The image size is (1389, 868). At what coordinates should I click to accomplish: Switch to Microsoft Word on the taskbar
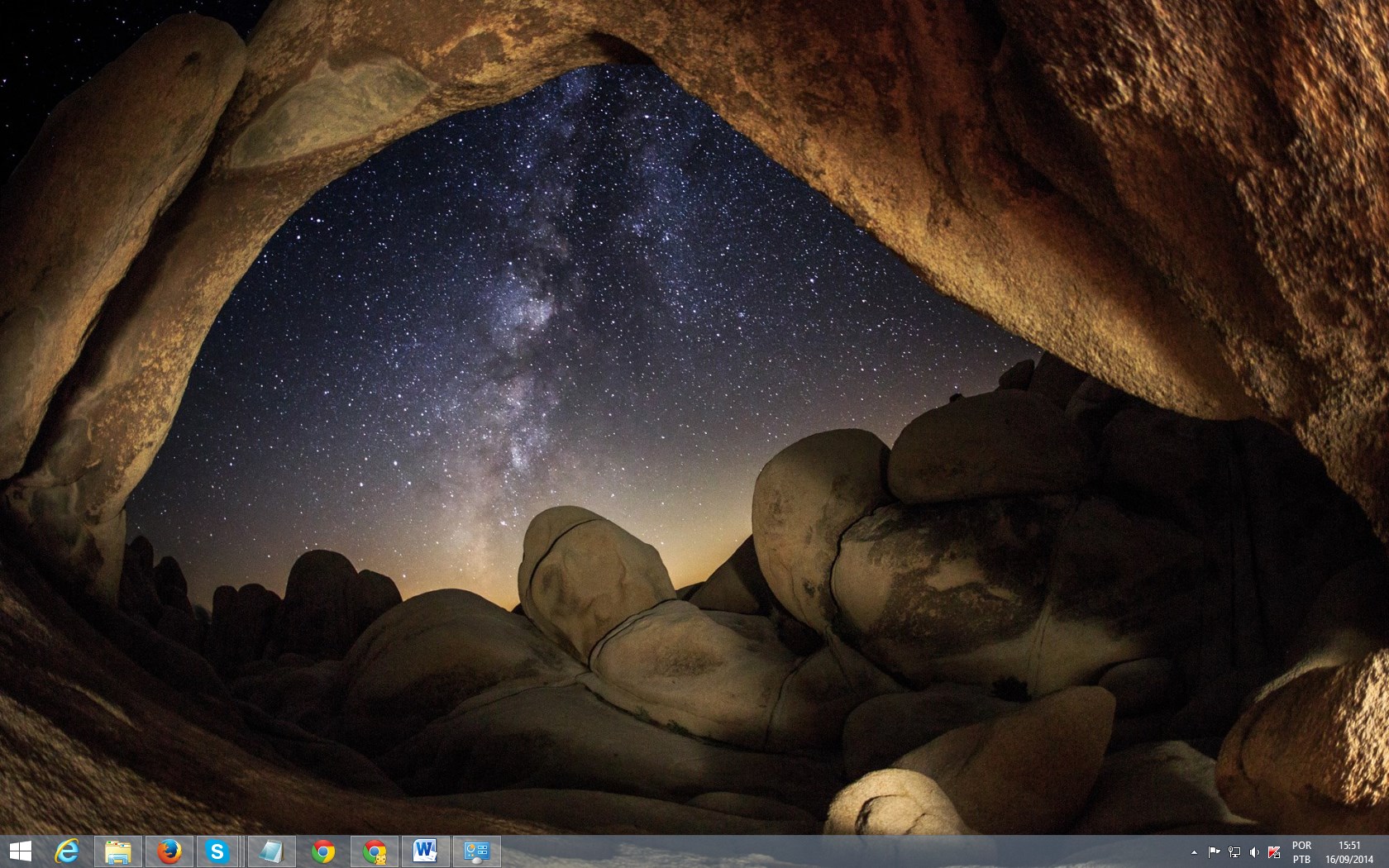(426, 851)
